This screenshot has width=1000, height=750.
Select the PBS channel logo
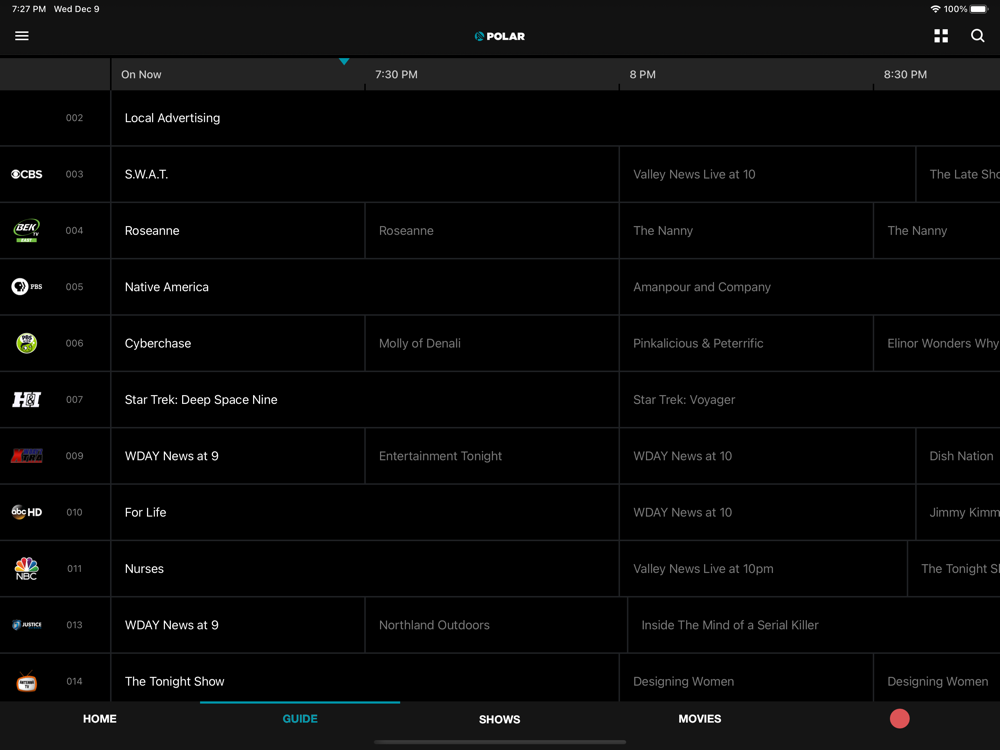tap(27, 286)
